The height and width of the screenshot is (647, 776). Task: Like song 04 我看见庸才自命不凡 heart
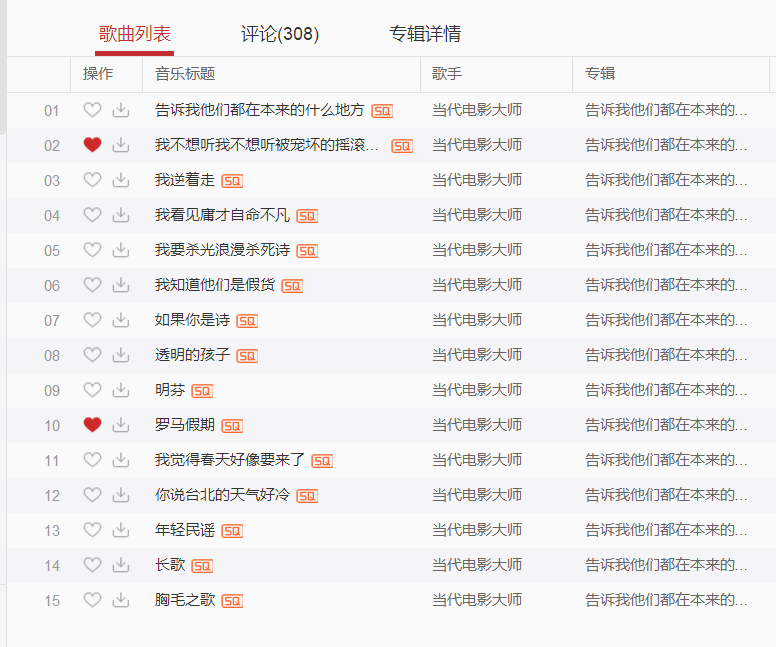coord(92,214)
